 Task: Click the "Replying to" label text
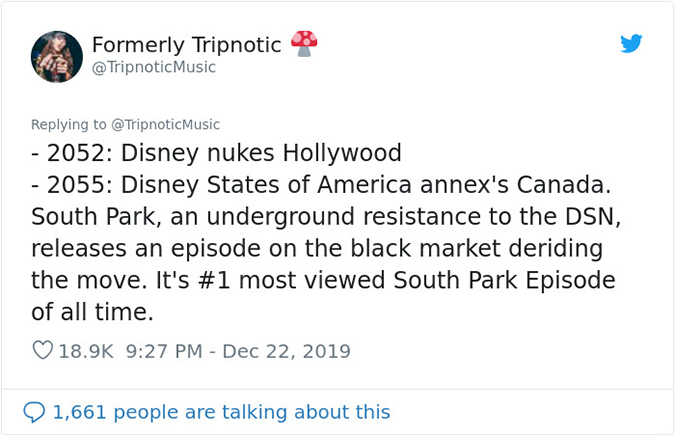point(66,124)
